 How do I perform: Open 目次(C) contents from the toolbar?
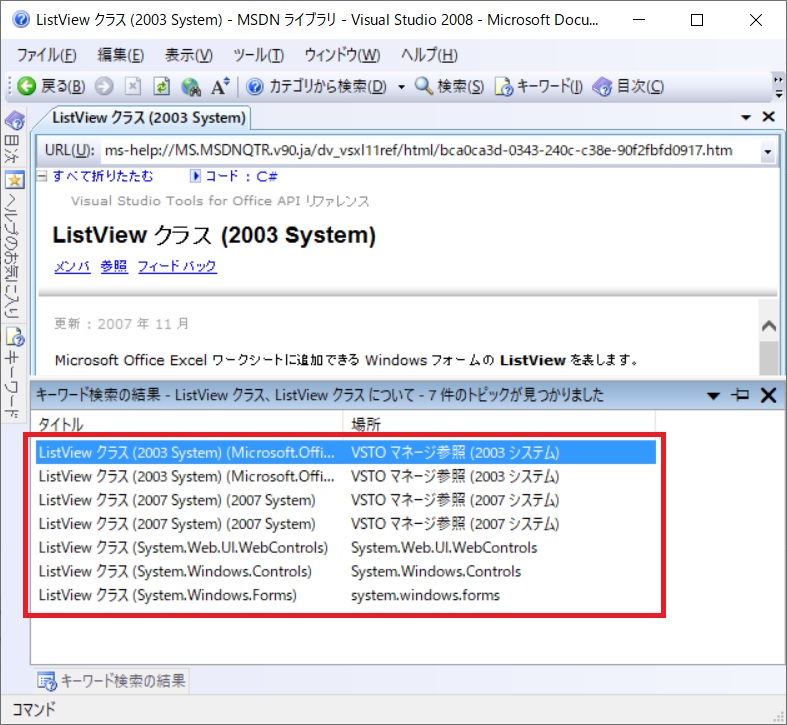(x=628, y=86)
